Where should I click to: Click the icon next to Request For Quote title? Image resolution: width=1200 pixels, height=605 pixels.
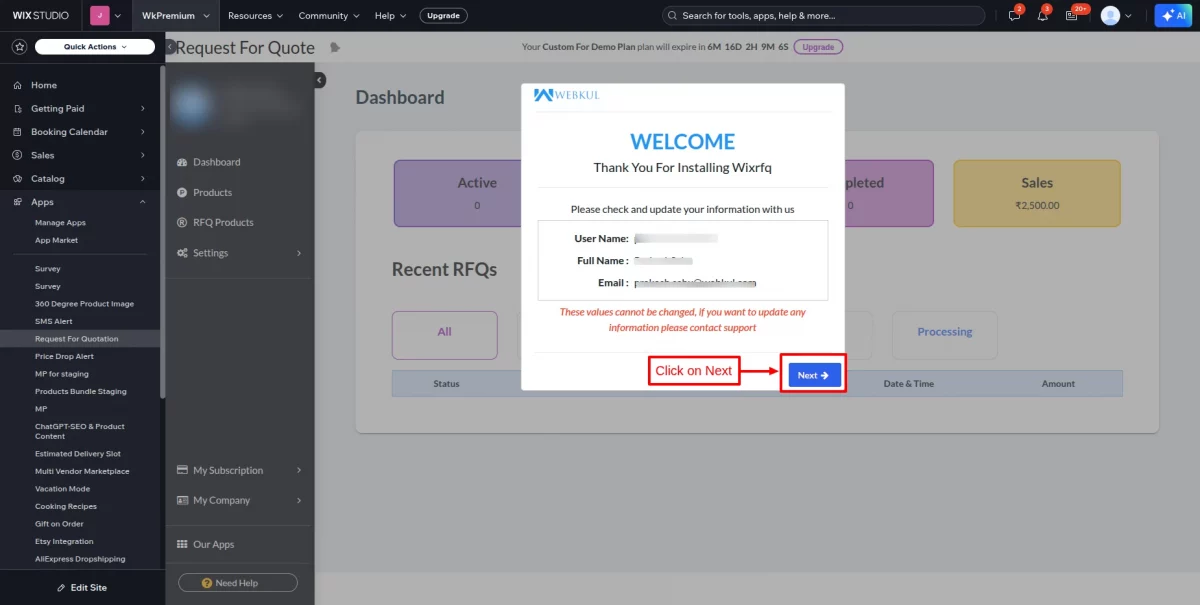(335, 47)
